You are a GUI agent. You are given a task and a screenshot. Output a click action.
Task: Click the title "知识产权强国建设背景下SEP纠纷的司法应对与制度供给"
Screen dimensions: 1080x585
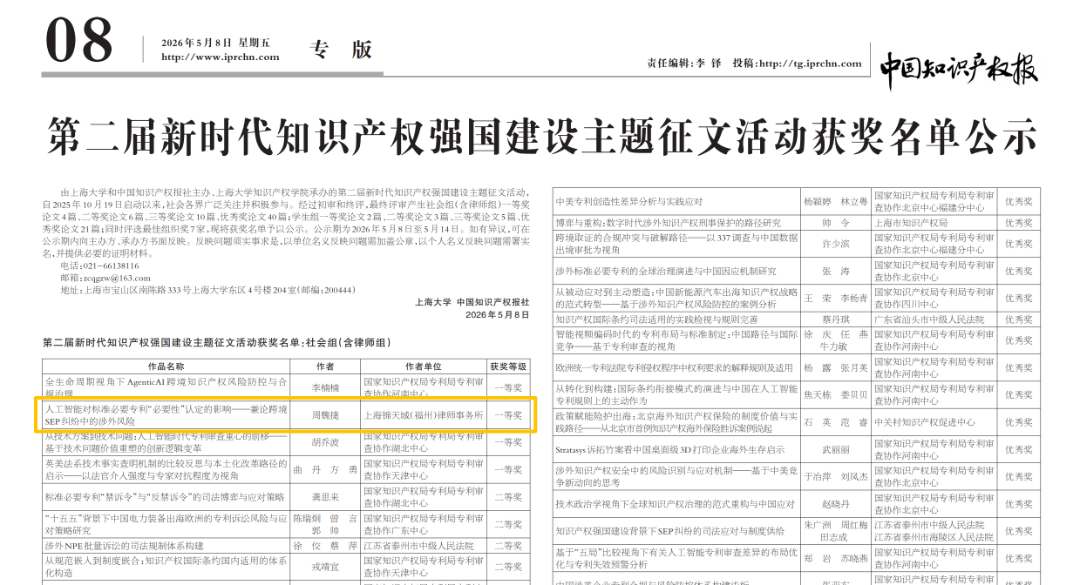pos(670,531)
